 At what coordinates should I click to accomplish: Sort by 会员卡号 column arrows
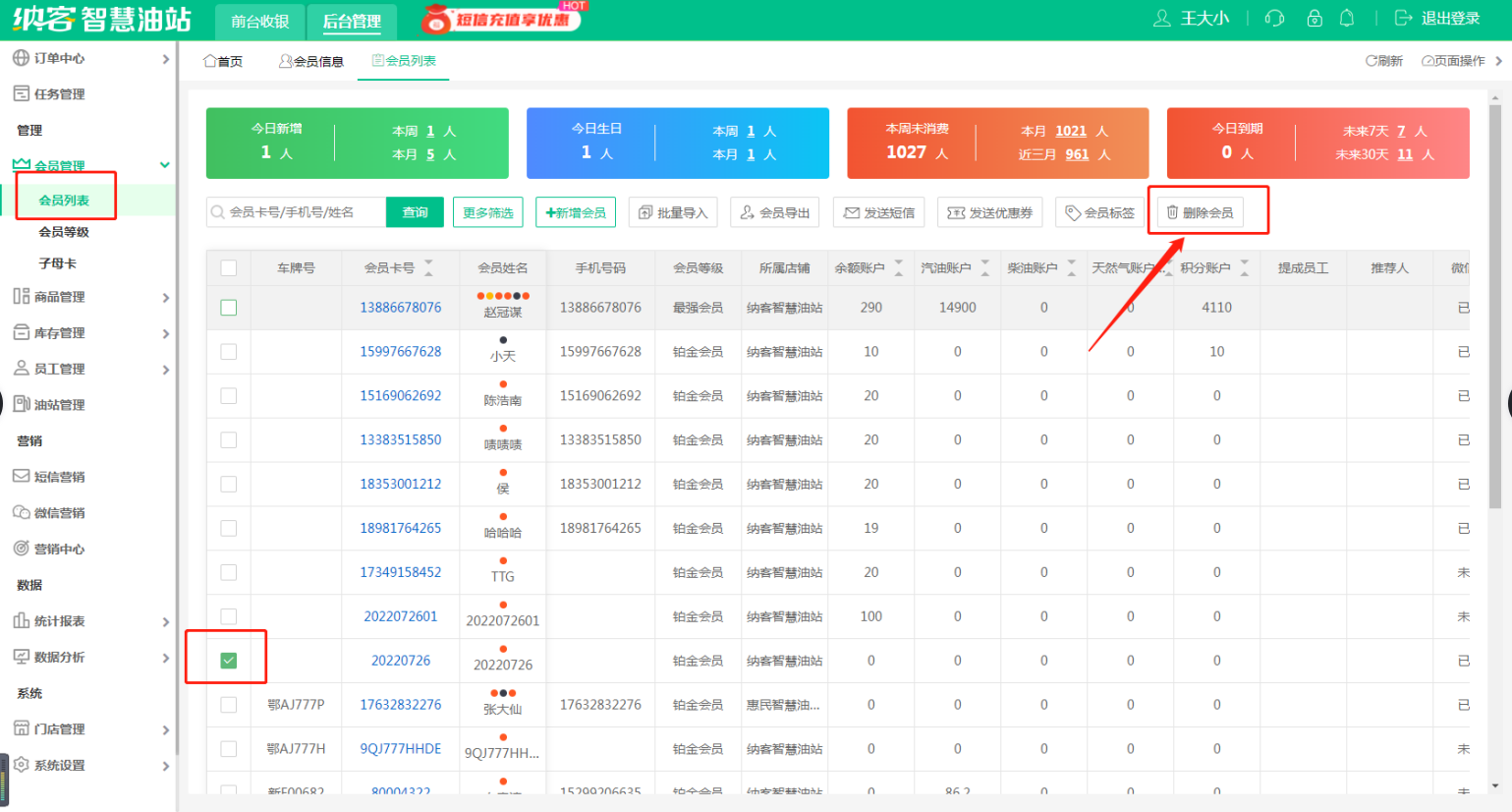(x=428, y=267)
